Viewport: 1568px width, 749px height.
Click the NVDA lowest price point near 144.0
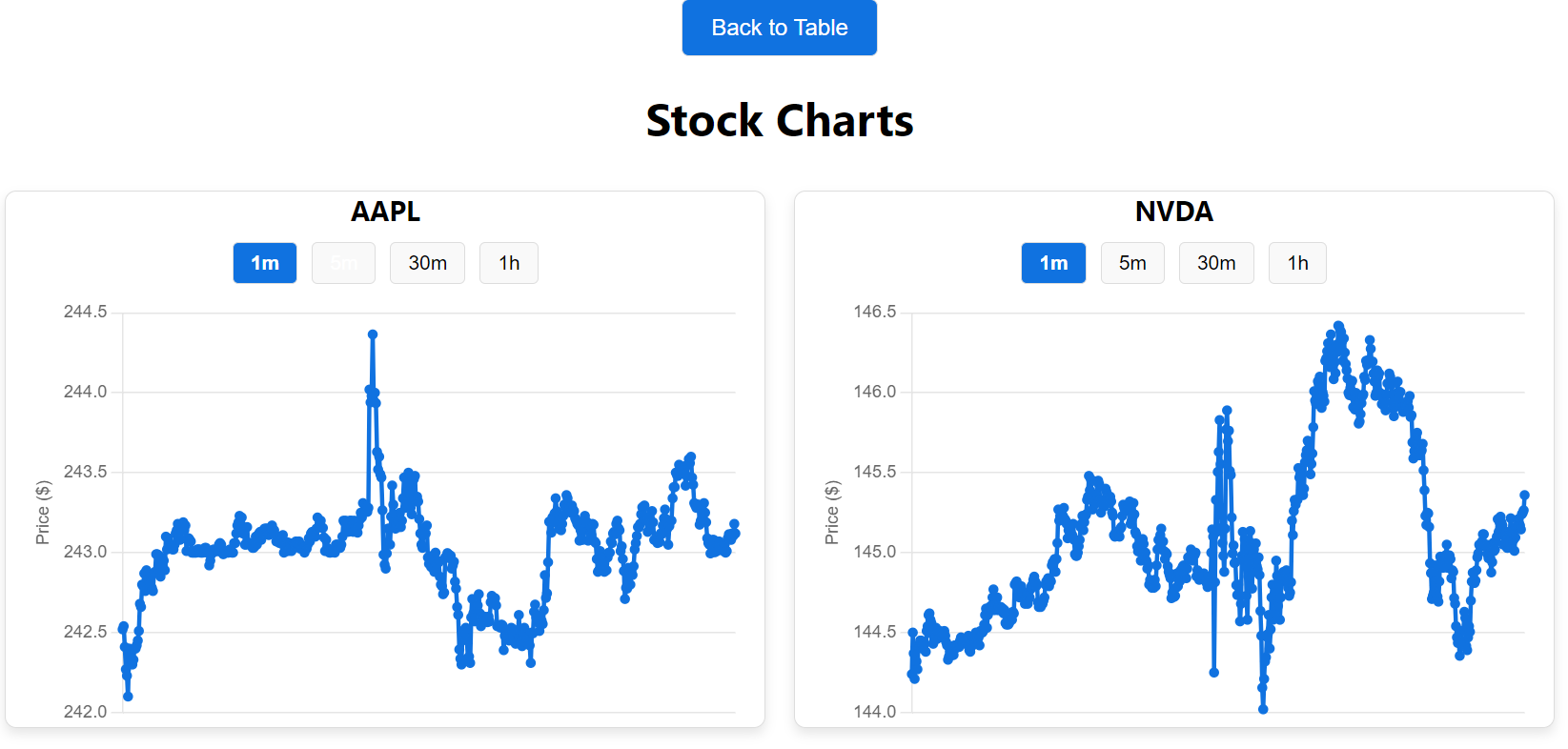click(1263, 709)
